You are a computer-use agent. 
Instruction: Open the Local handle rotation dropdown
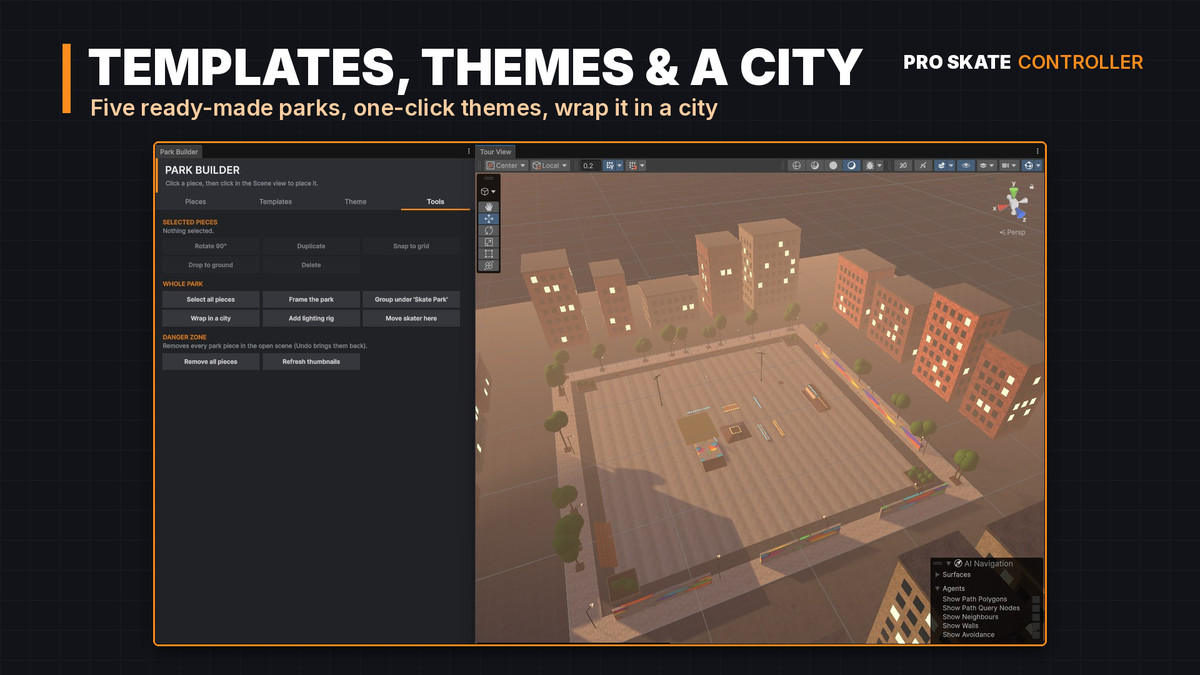click(550, 166)
